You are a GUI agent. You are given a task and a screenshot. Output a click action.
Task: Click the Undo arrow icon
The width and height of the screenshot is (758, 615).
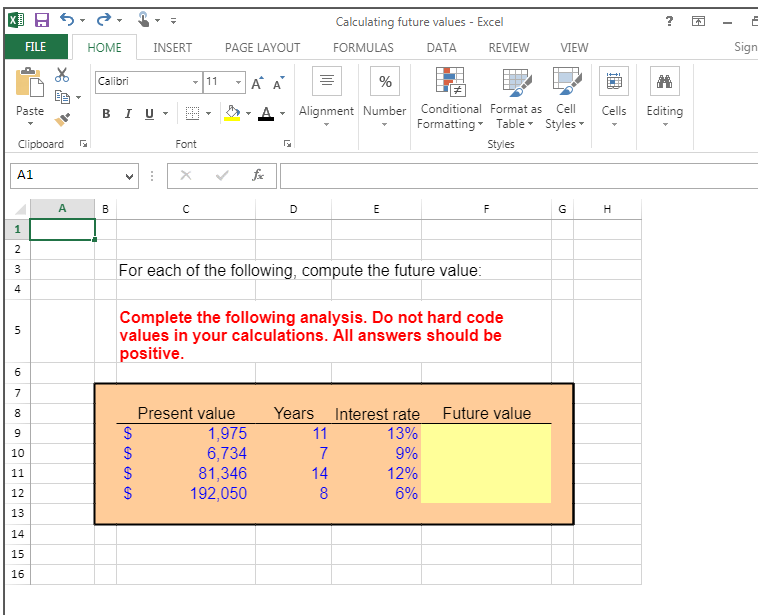point(67,20)
